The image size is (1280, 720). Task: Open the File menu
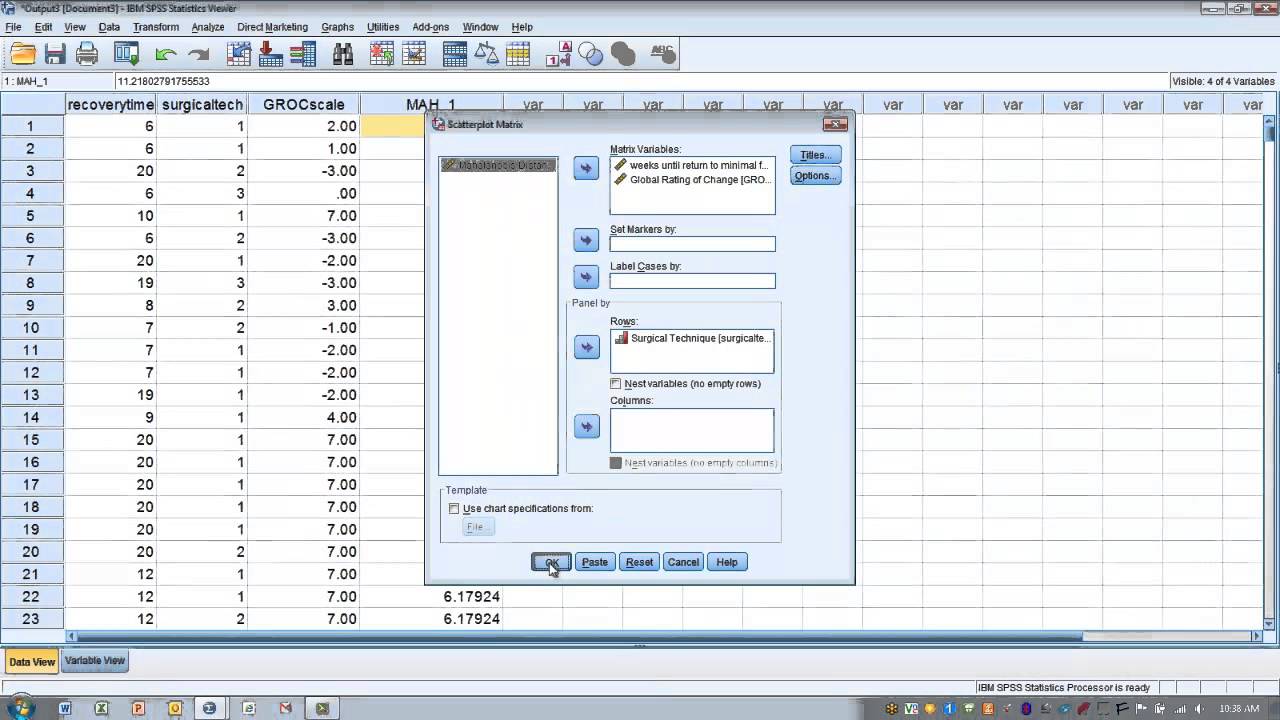pyautogui.click(x=13, y=27)
